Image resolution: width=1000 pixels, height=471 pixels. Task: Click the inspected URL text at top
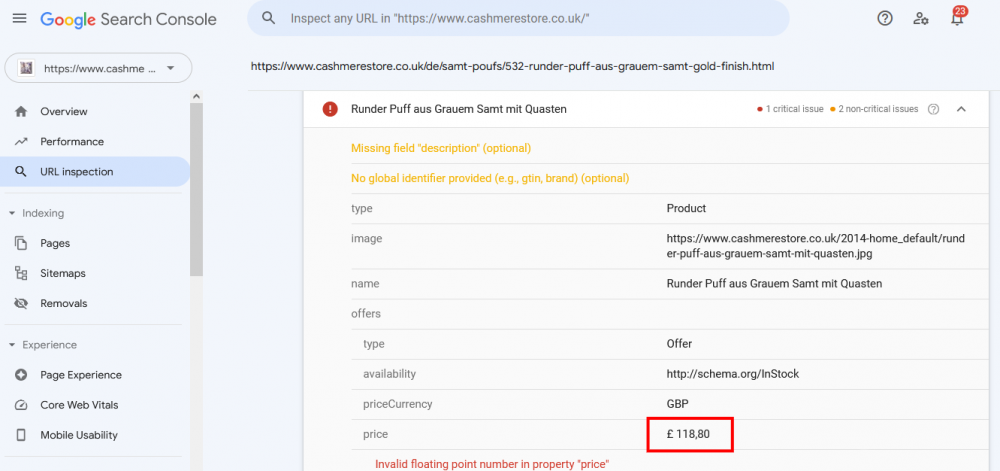coord(512,66)
